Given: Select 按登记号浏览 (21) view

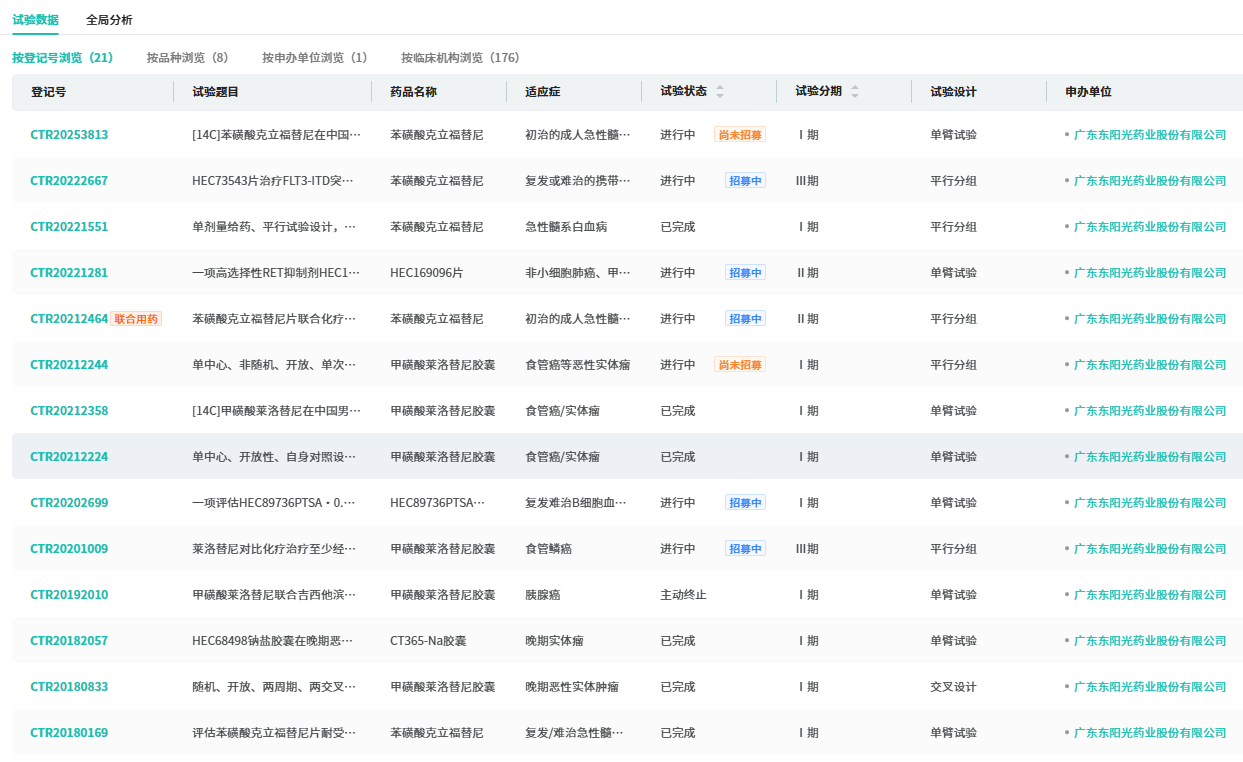Looking at the screenshot, I should coord(63,58).
